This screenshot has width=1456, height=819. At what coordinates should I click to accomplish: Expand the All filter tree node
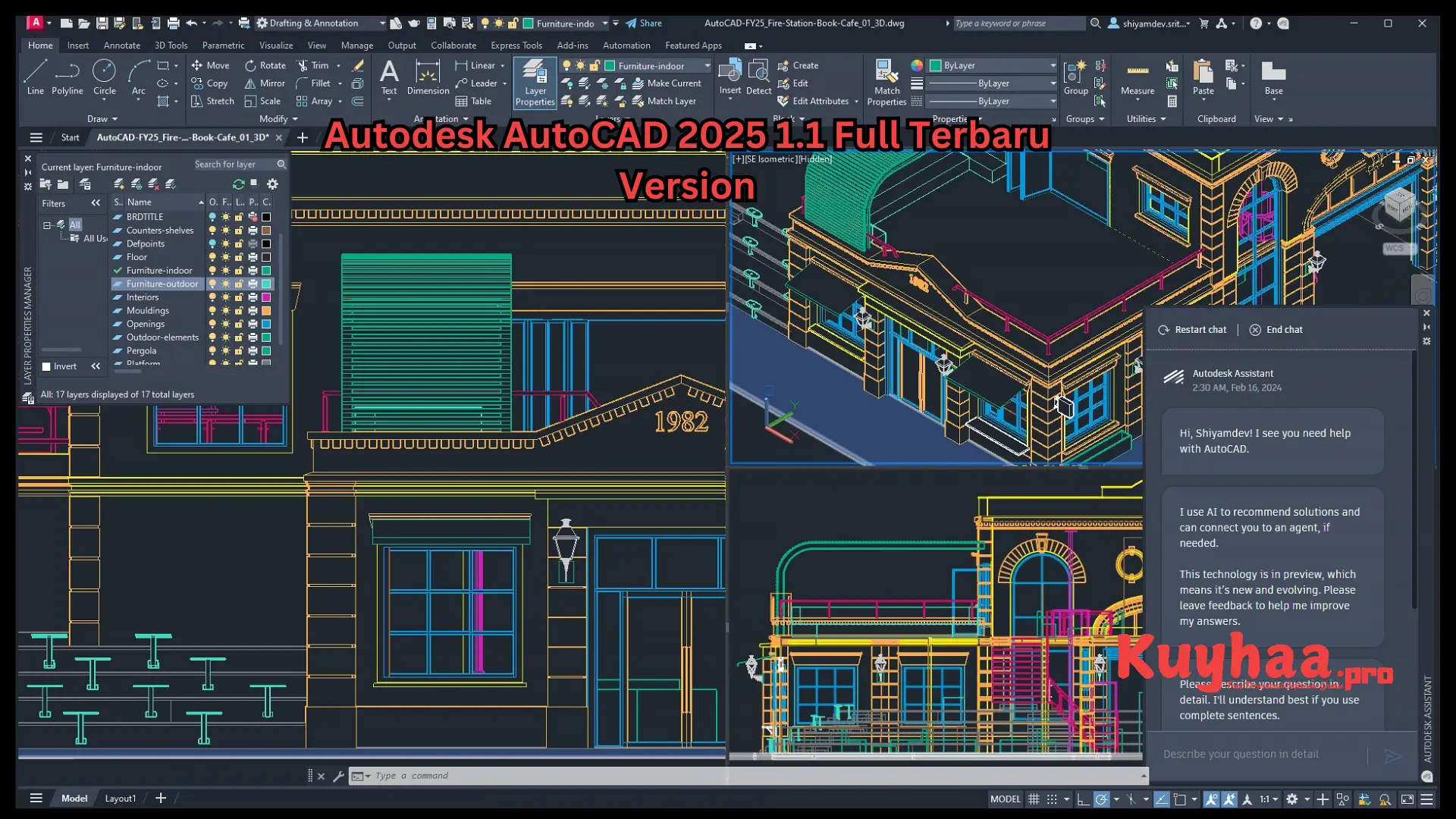45,224
